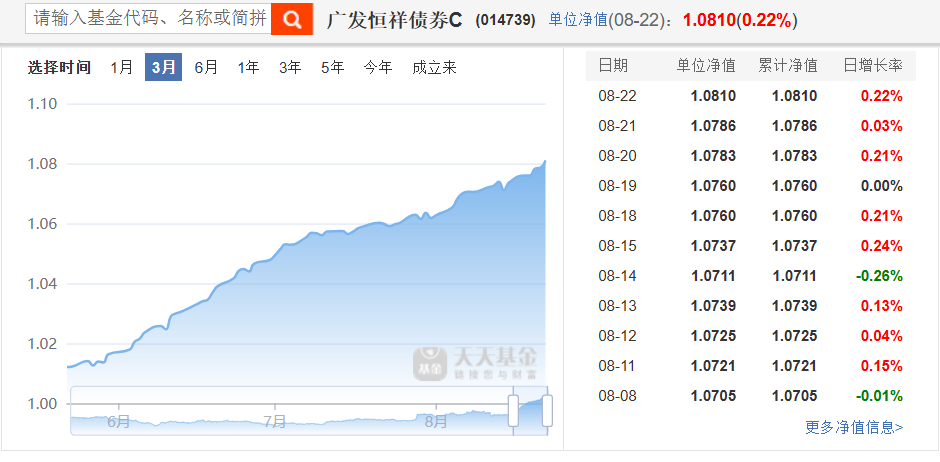Select the 6月 time range tab

206,67
